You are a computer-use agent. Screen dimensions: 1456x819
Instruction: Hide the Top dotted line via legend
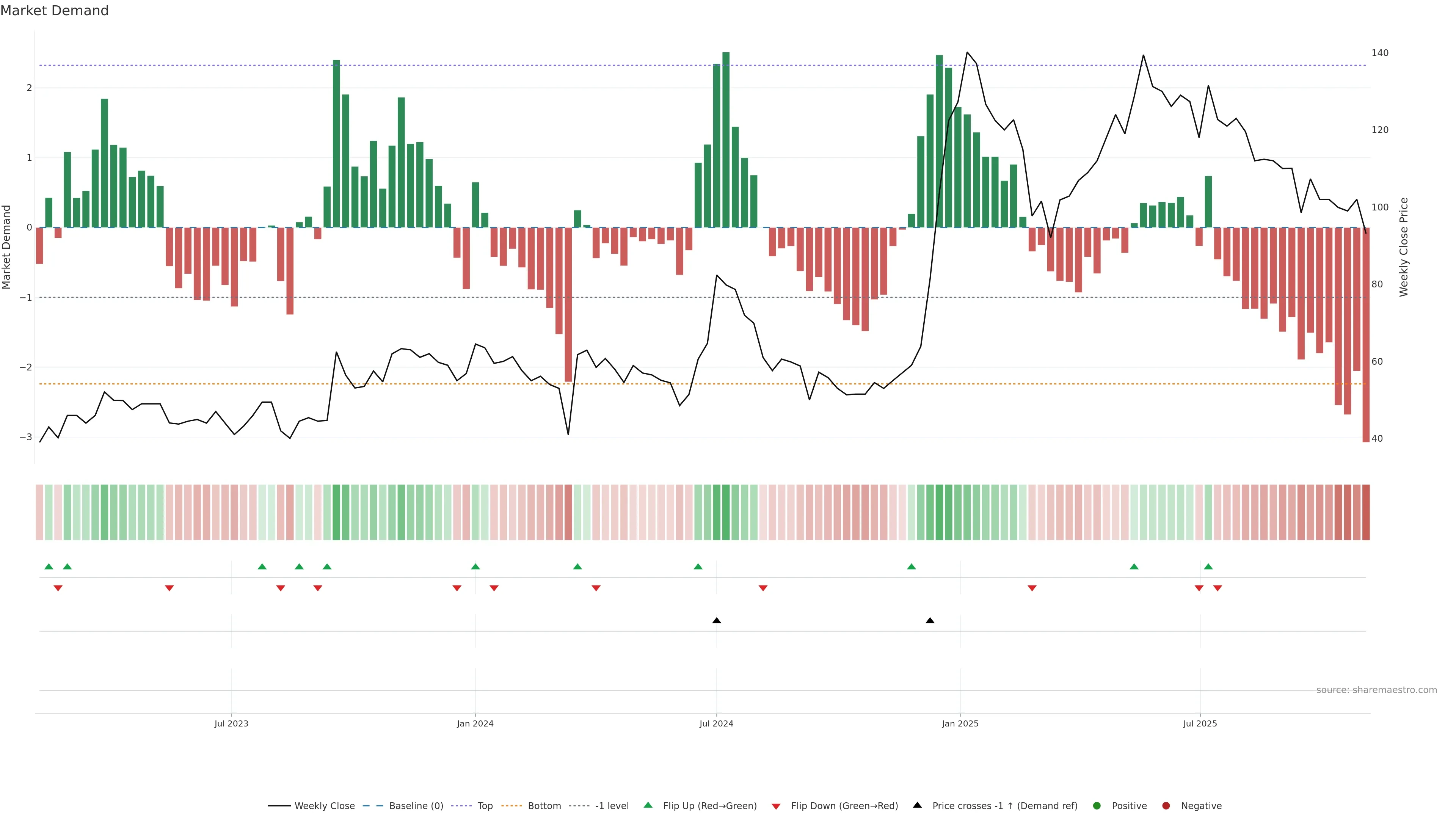click(x=485, y=806)
